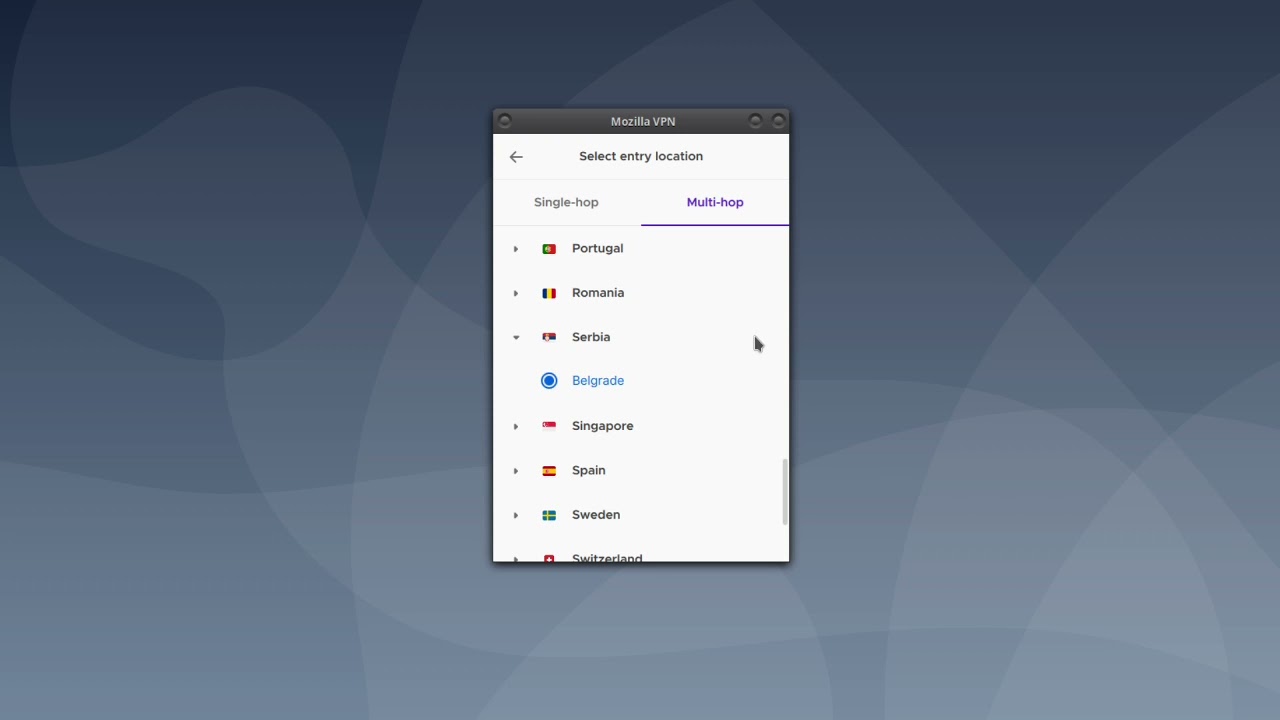Switch to the Multi-hop tab
Viewport: 1280px width, 720px height.
(x=715, y=202)
